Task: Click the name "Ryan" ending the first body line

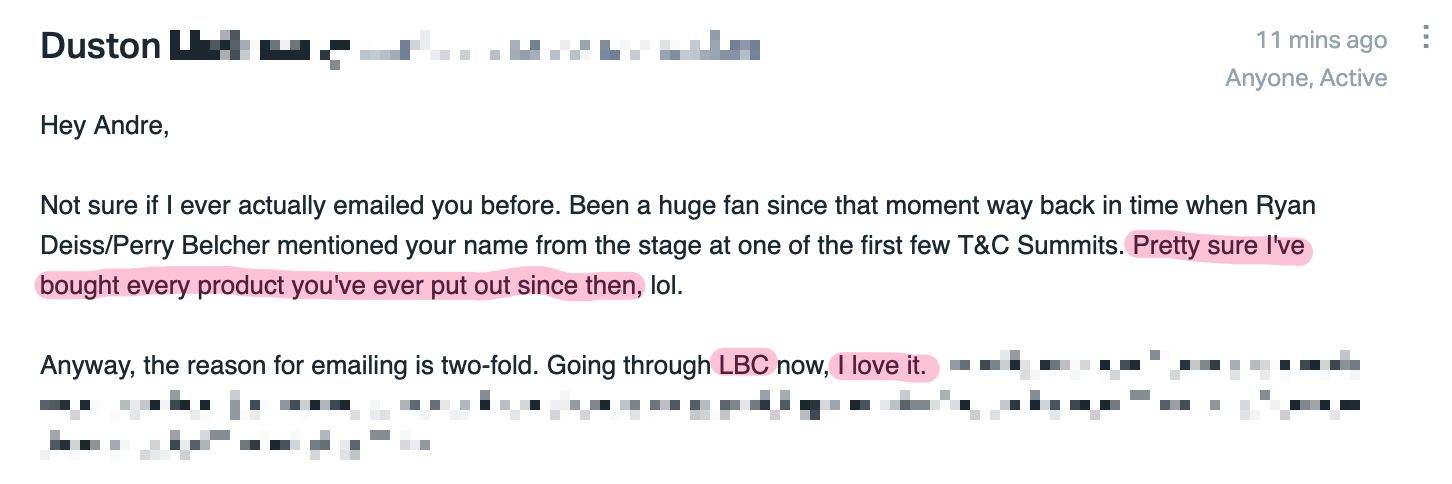Action: click(x=1285, y=206)
